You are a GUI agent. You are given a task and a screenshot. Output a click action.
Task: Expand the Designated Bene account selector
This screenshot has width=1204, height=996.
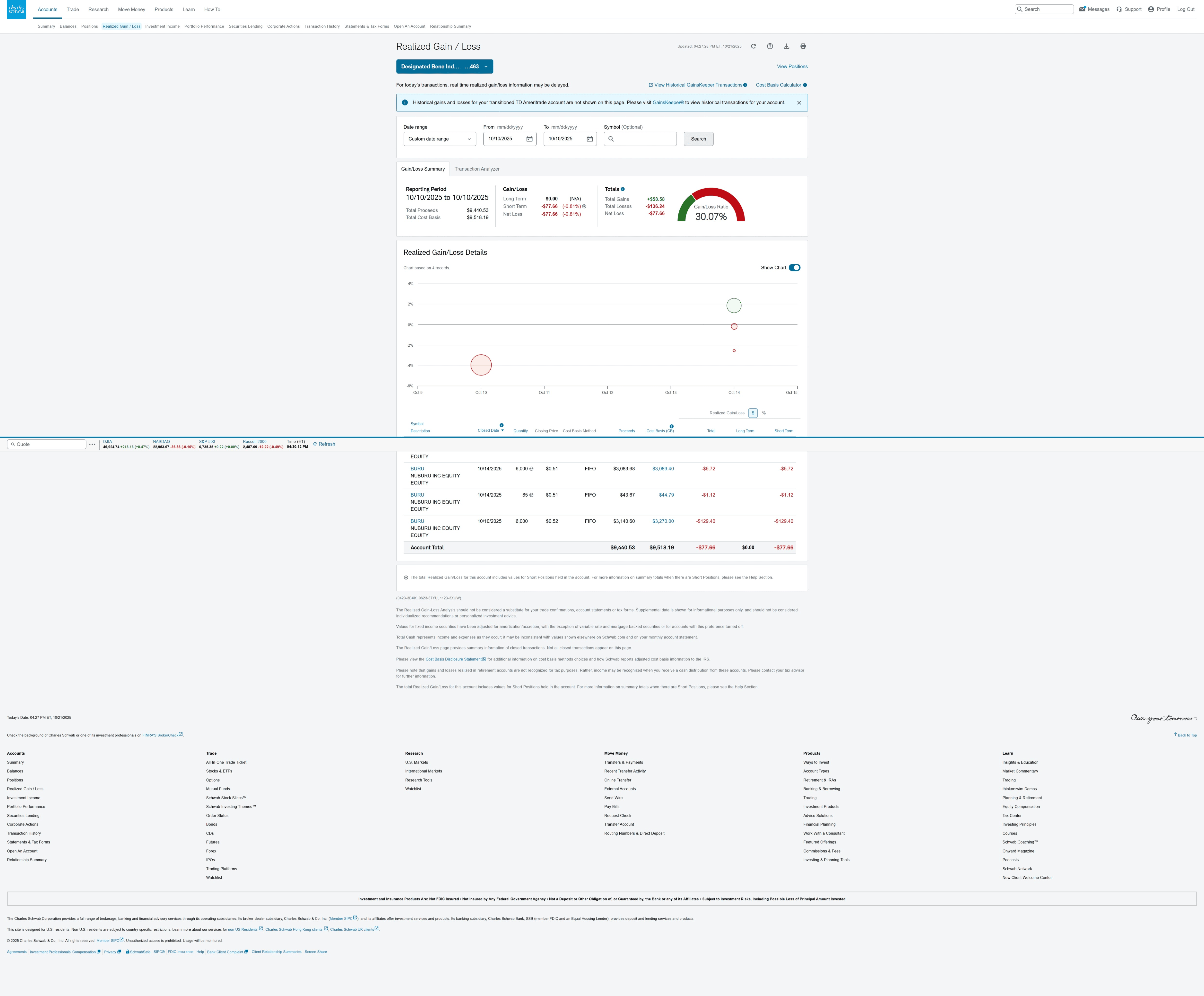pyautogui.click(x=444, y=67)
